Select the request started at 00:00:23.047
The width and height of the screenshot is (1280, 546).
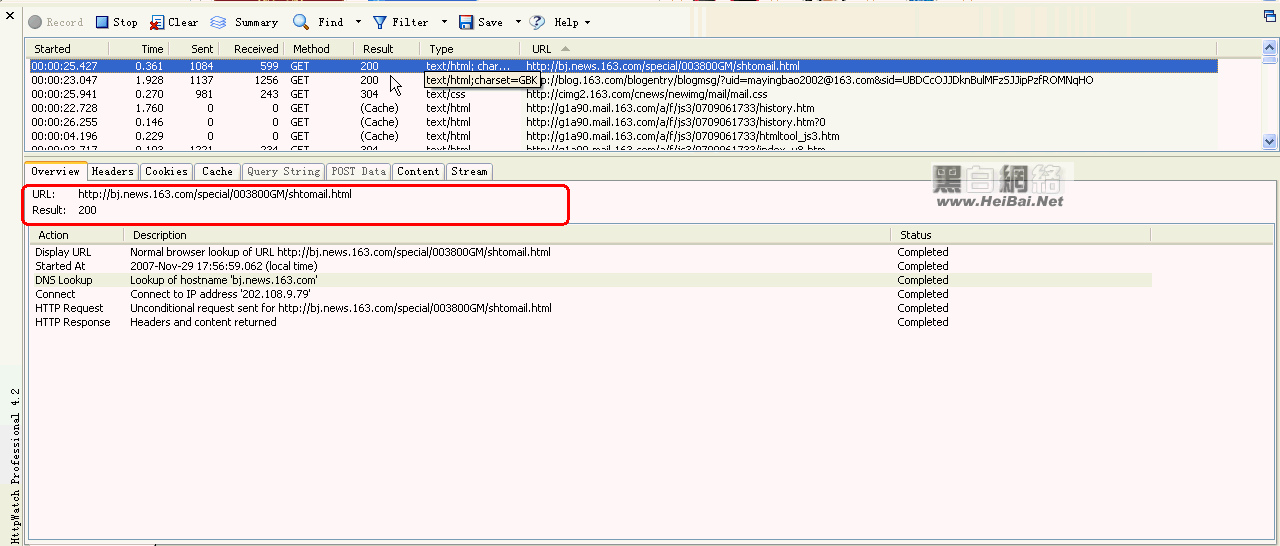click(x=622, y=80)
